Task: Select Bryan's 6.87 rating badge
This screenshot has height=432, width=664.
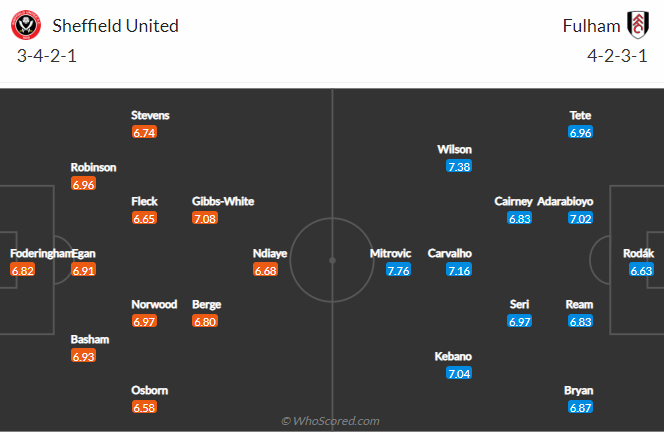Action: coord(581,407)
